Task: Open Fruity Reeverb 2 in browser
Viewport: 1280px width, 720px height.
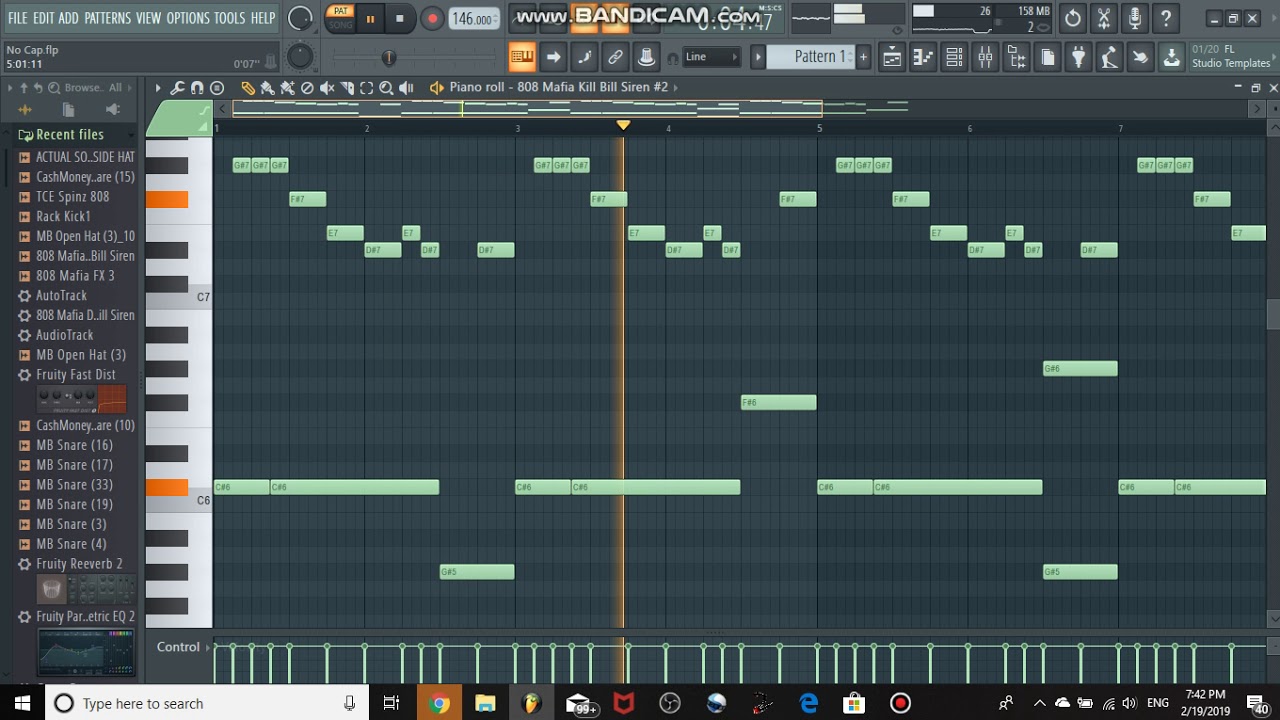Action: (79, 564)
